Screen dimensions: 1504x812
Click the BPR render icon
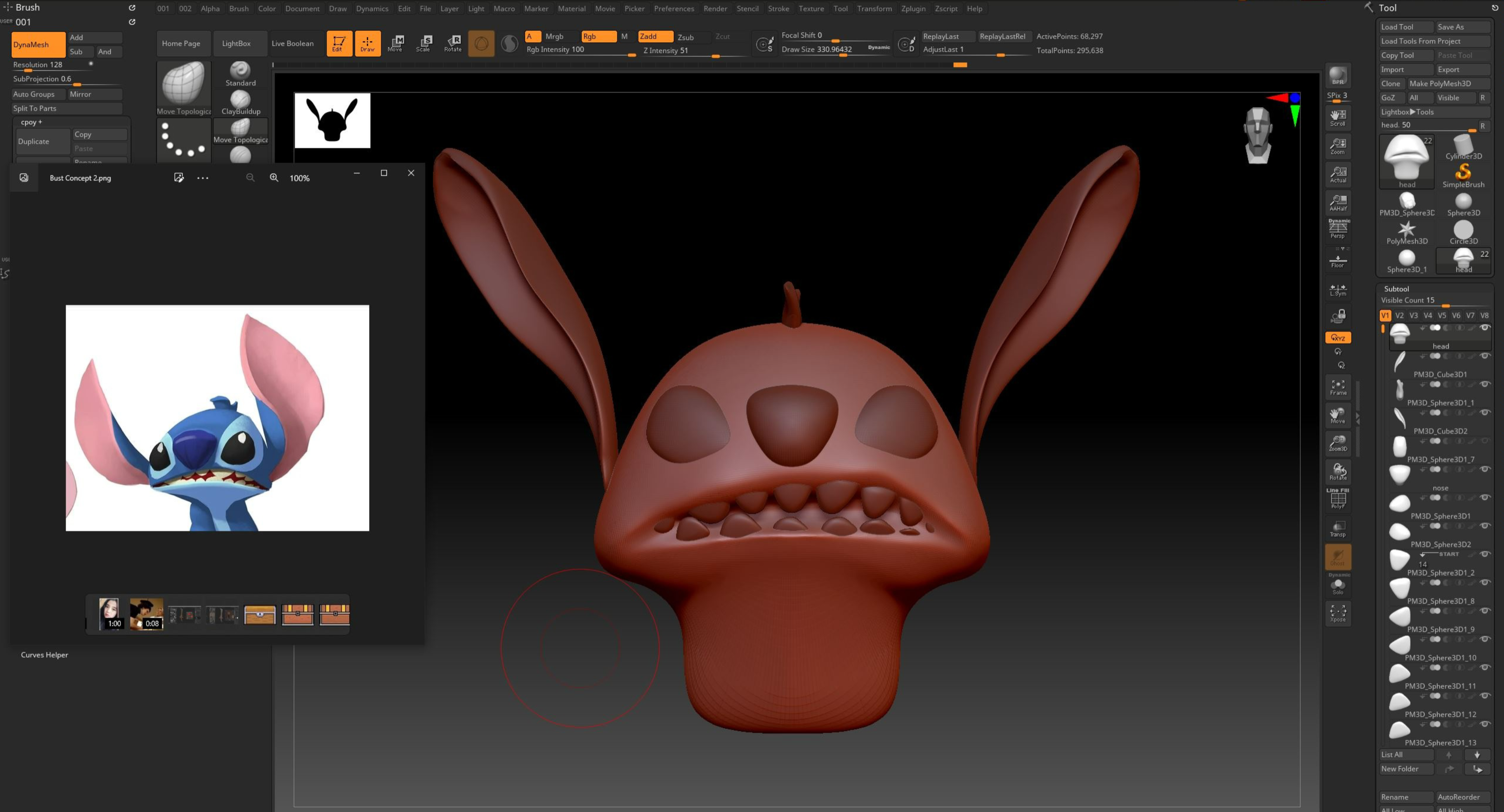tap(1338, 76)
